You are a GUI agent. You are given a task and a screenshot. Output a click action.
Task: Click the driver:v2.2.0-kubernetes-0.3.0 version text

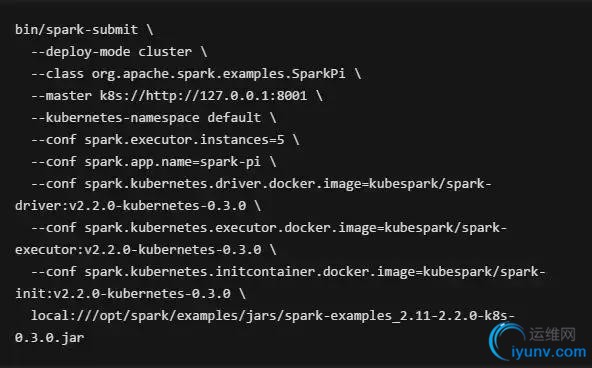pos(131,206)
